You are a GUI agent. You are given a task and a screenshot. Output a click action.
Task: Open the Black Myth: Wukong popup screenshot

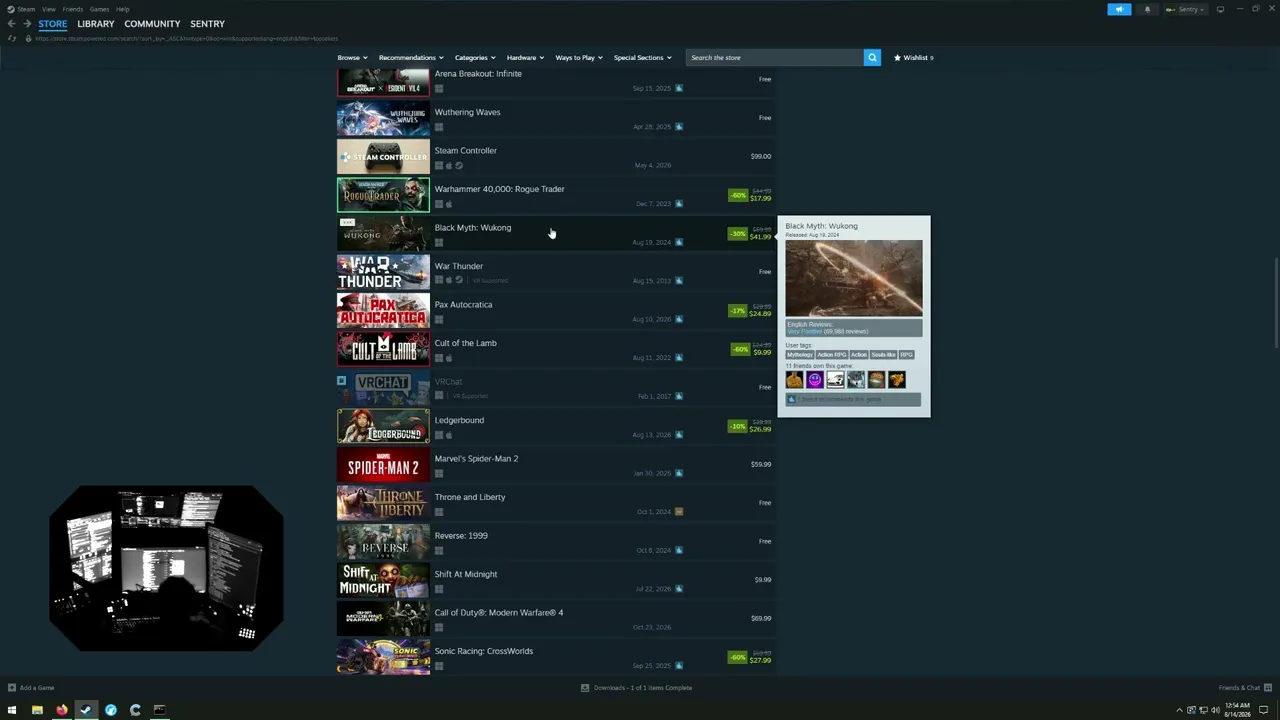point(854,278)
